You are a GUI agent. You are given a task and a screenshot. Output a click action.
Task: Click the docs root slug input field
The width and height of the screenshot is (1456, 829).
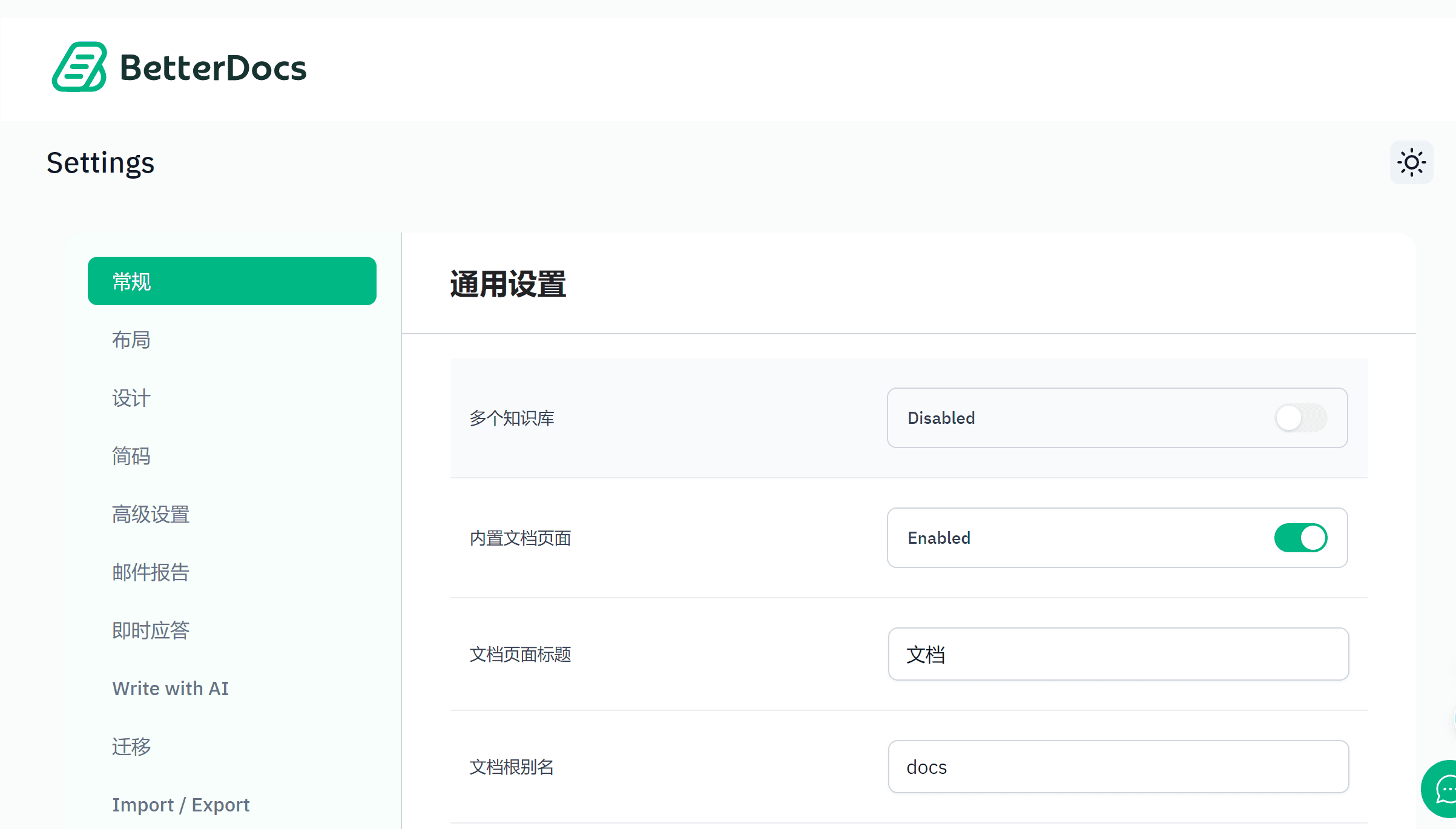pyautogui.click(x=1118, y=767)
